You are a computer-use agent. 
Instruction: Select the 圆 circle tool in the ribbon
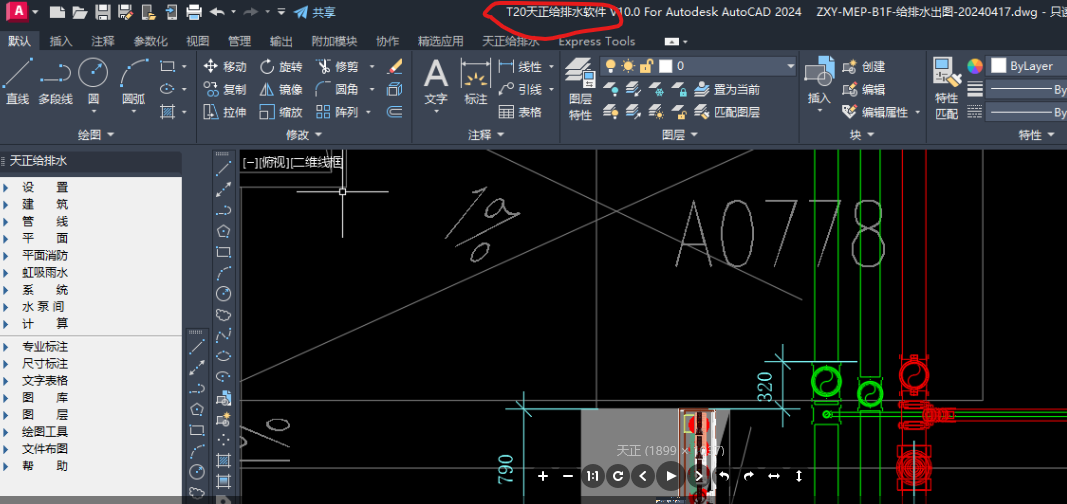coord(93,81)
